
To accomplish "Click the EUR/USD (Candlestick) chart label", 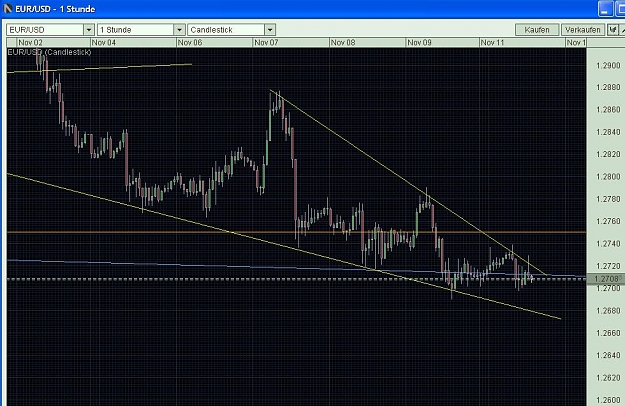I will [x=49, y=52].
